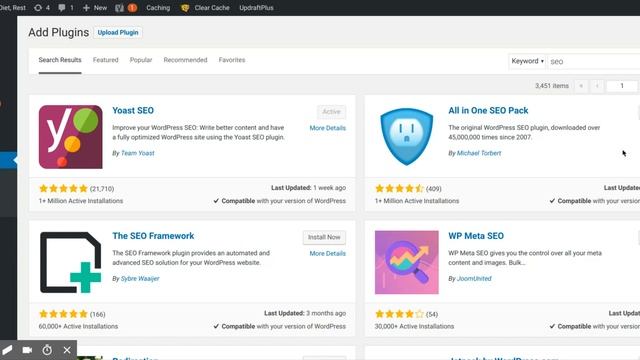This screenshot has height=360, width=640.
Task: Open the Yoast SEO admin bar icon
Action: 119,8
